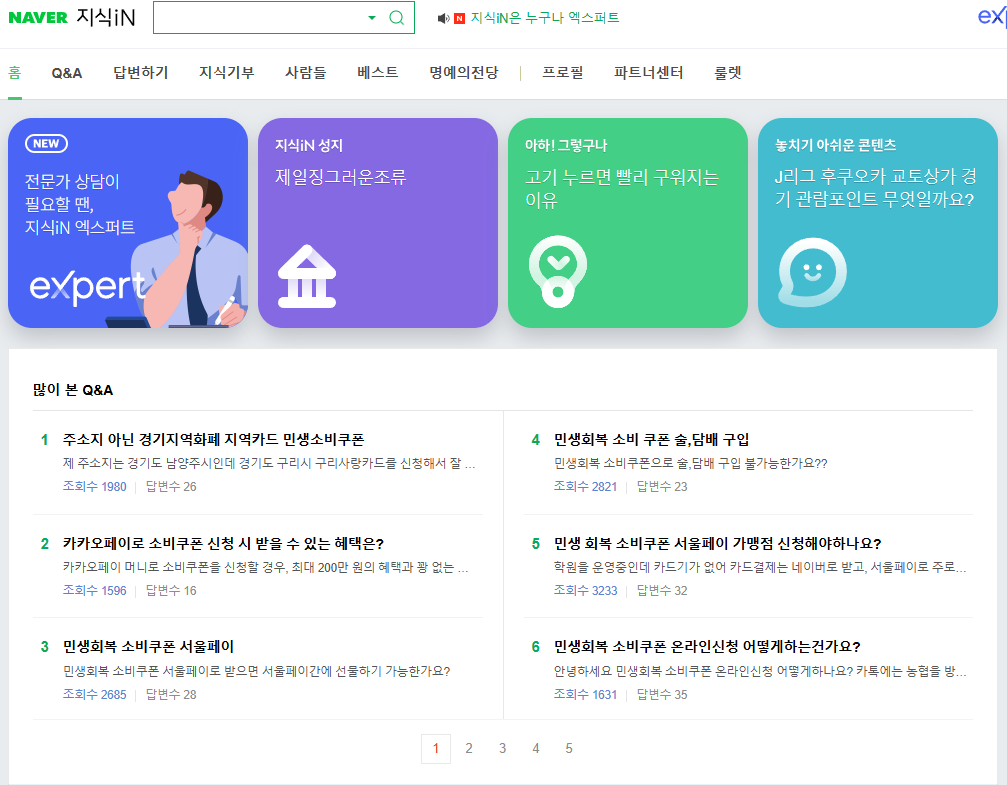The width and height of the screenshot is (1007, 785).
Task: Click the NEW badge on expert card
Action: 46,143
